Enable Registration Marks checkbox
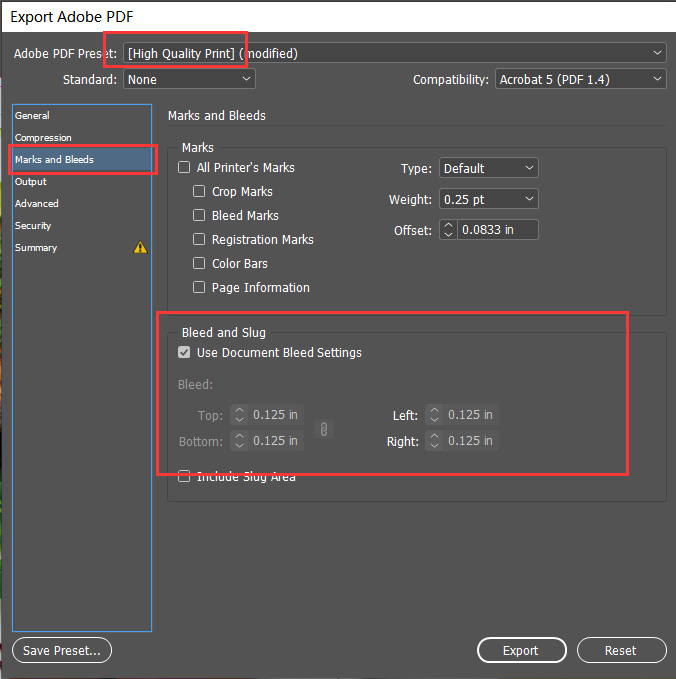Image resolution: width=676 pixels, height=679 pixels. [x=199, y=239]
